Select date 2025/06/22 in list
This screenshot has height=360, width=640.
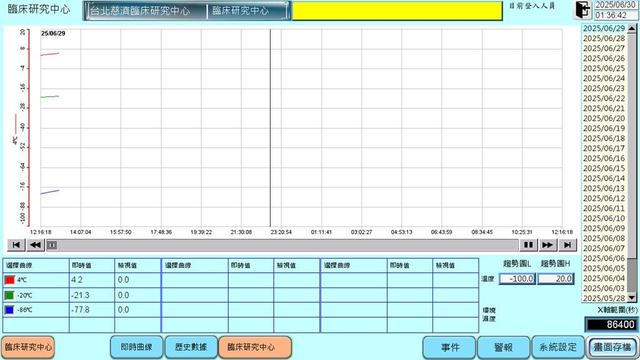tap(604, 98)
